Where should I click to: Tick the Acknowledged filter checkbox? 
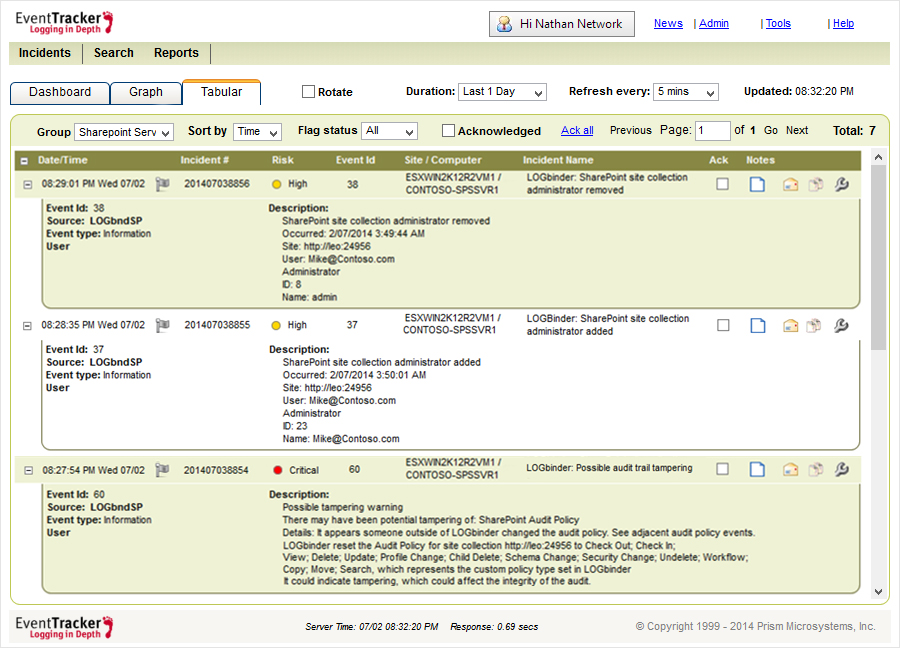[448, 131]
